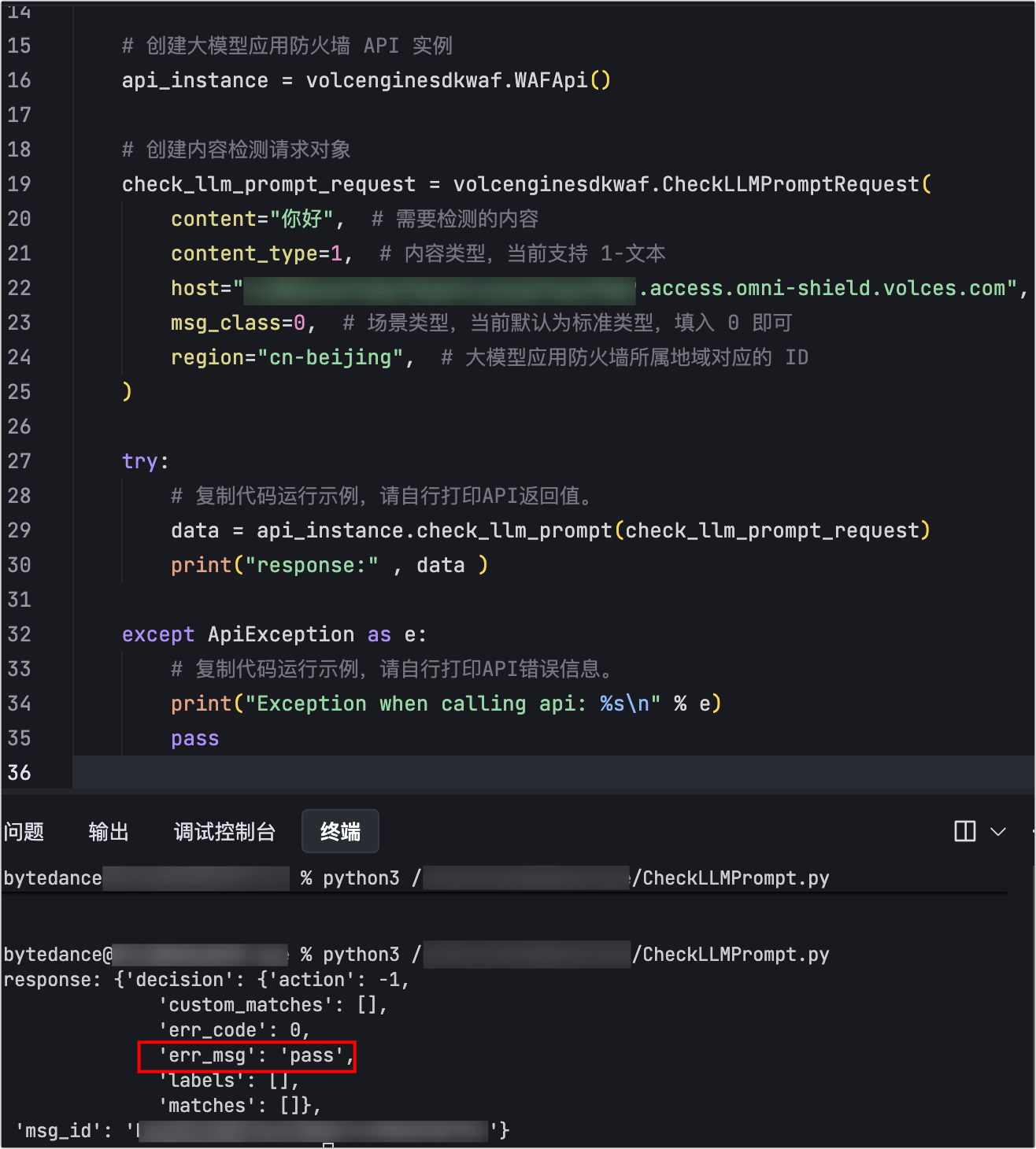Image resolution: width=1036 pixels, height=1149 pixels.
Task: Click "content_type=1" parameter
Action: pos(257,253)
